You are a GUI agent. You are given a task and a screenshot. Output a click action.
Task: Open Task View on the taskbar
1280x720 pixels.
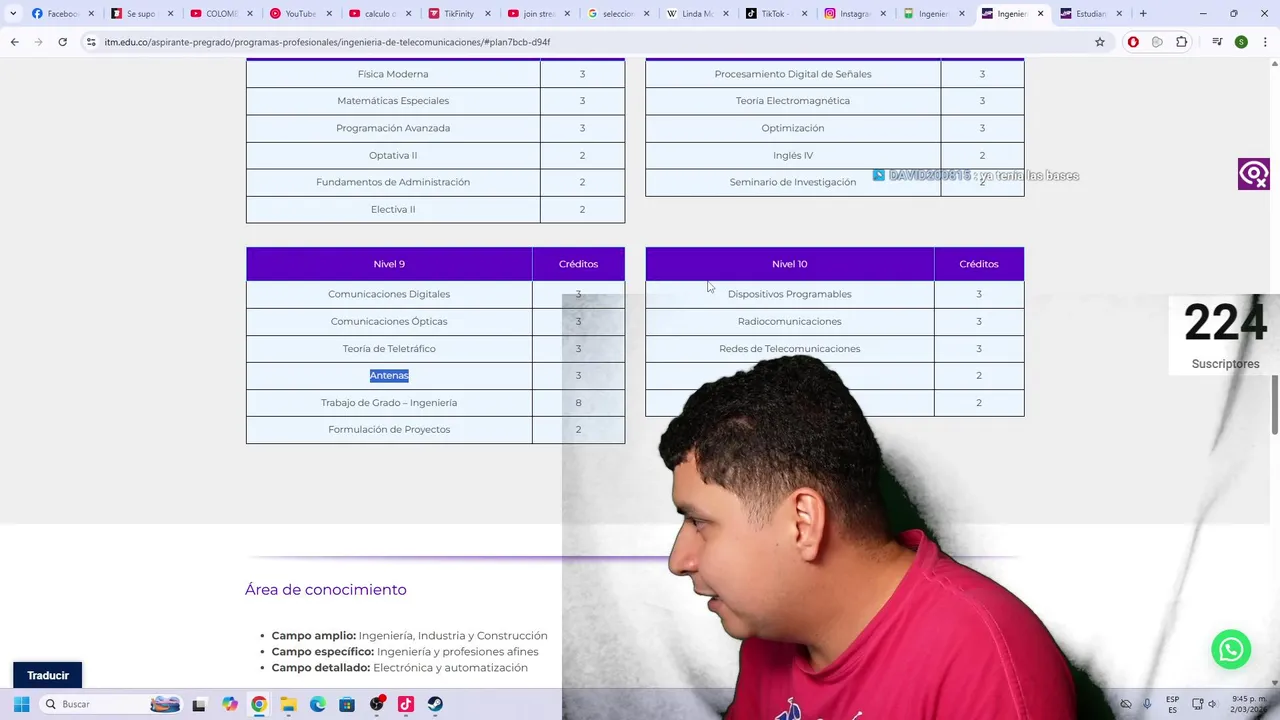coord(199,704)
